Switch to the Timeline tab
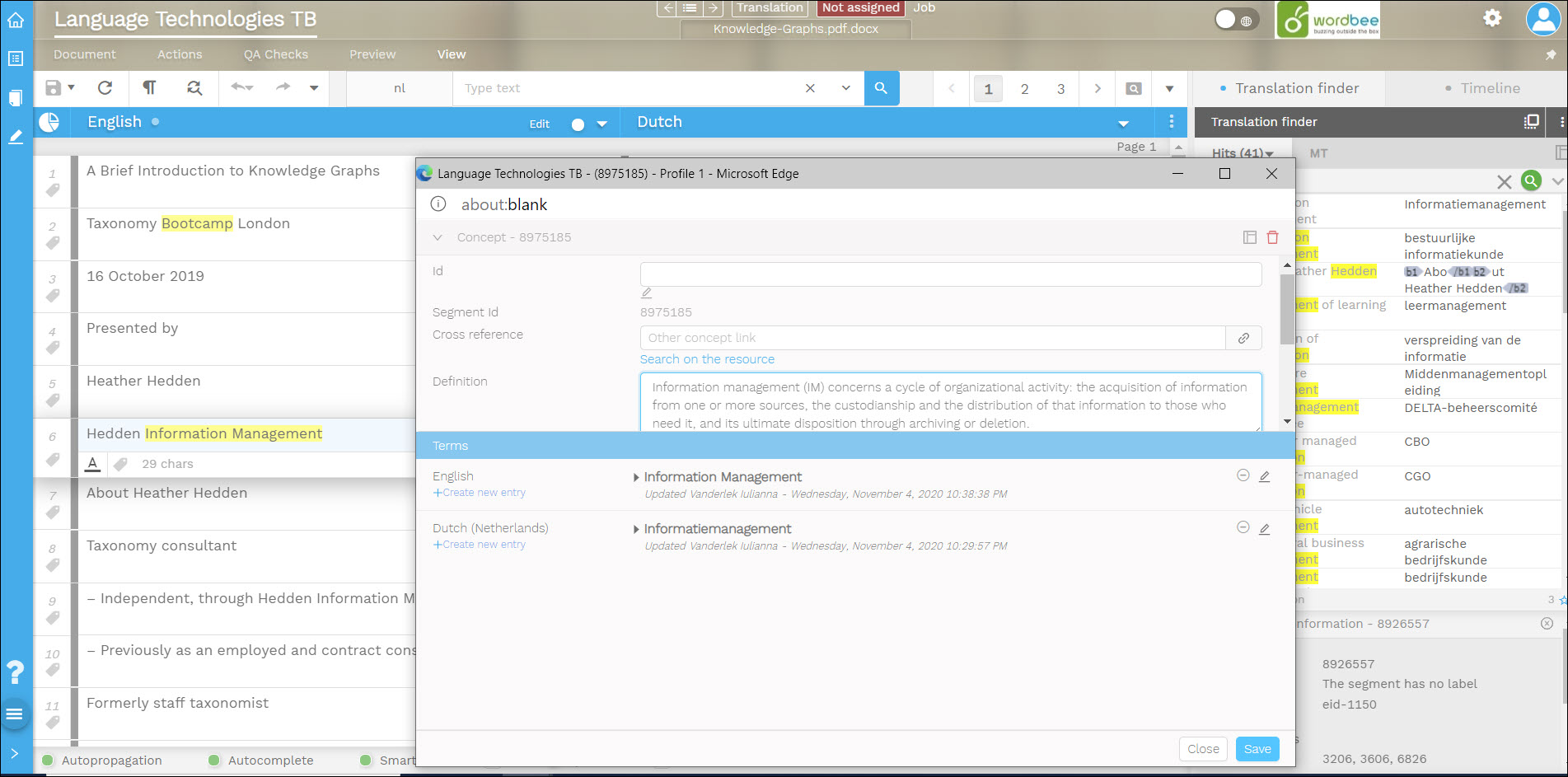The width and height of the screenshot is (1568, 777). pyautogui.click(x=1489, y=88)
